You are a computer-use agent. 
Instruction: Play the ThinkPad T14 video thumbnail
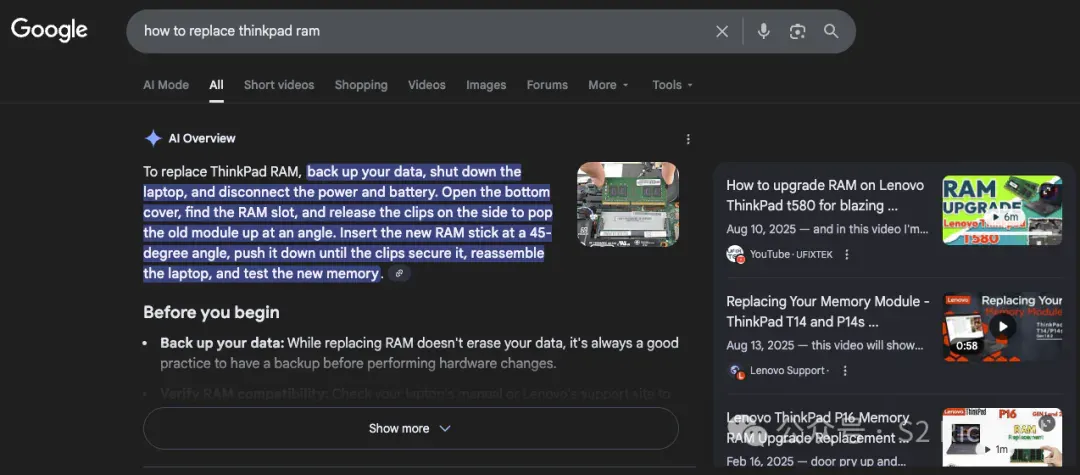point(1002,326)
